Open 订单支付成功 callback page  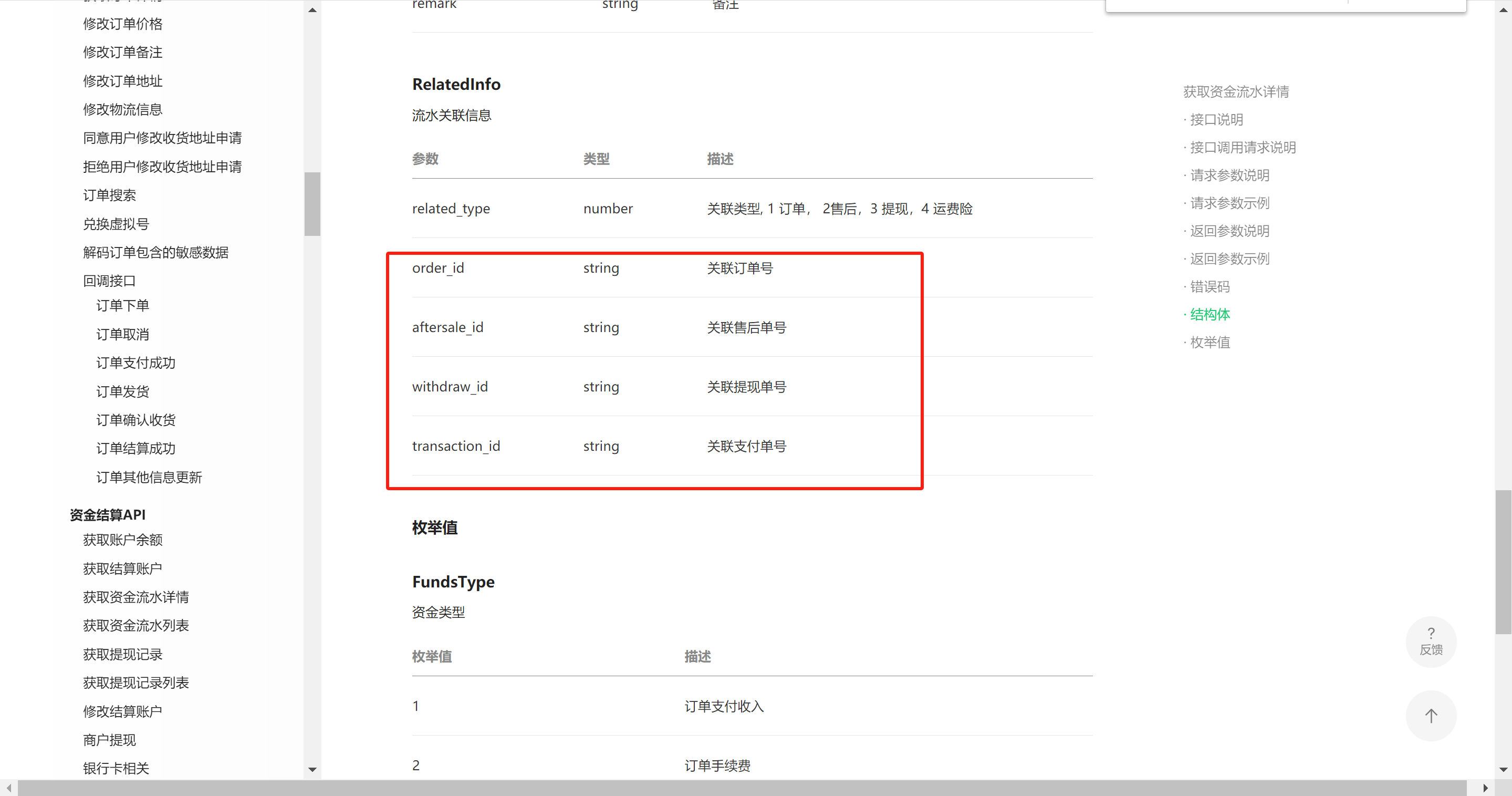point(135,363)
